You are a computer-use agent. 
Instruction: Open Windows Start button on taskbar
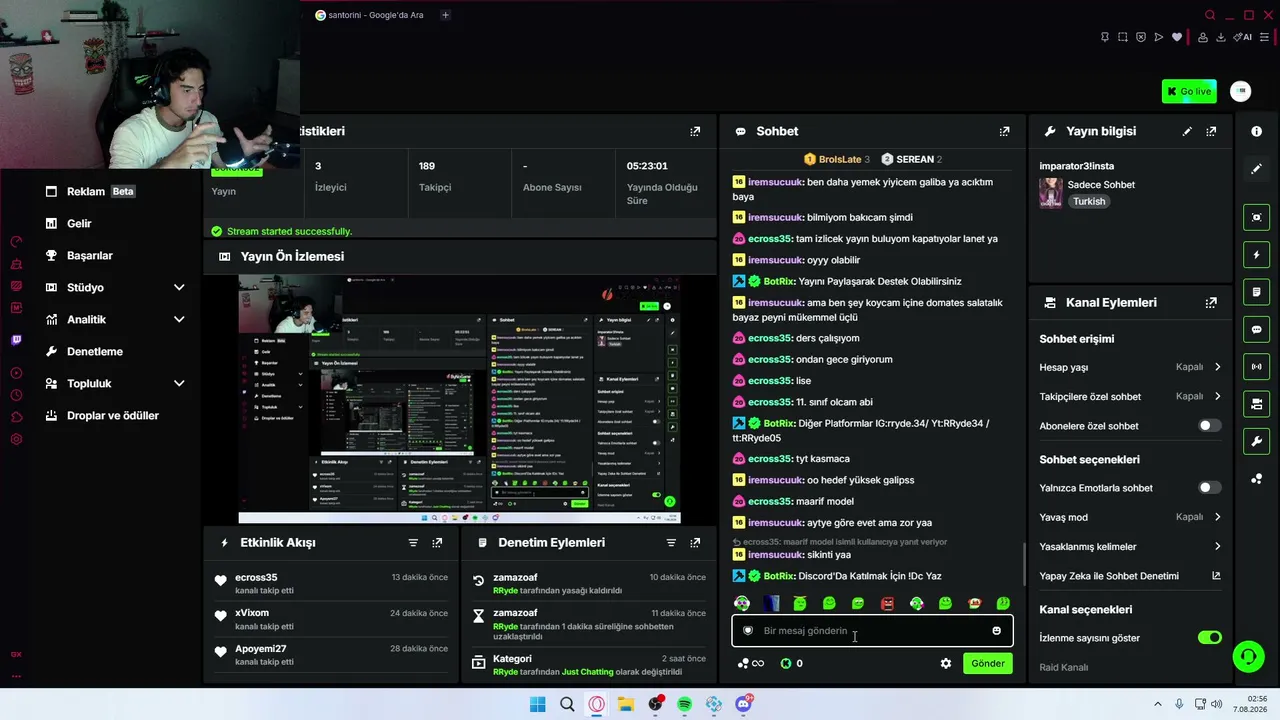537,704
